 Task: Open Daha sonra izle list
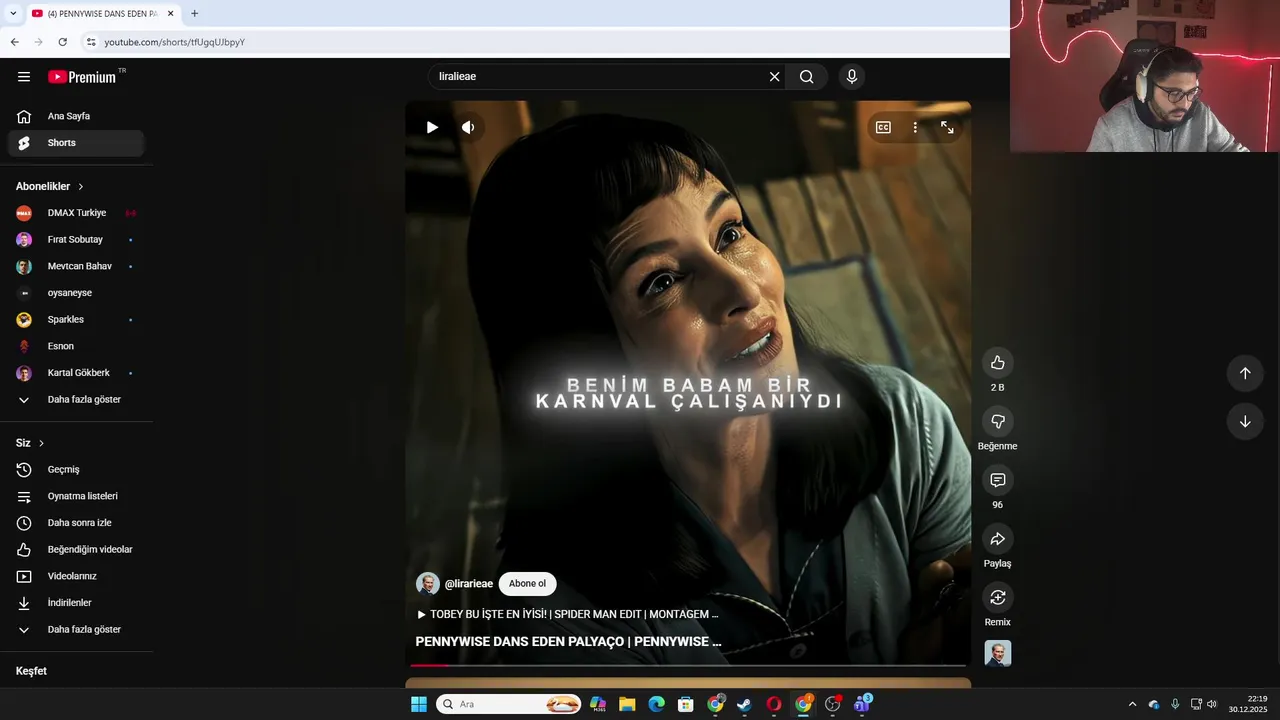click(x=76, y=523)
